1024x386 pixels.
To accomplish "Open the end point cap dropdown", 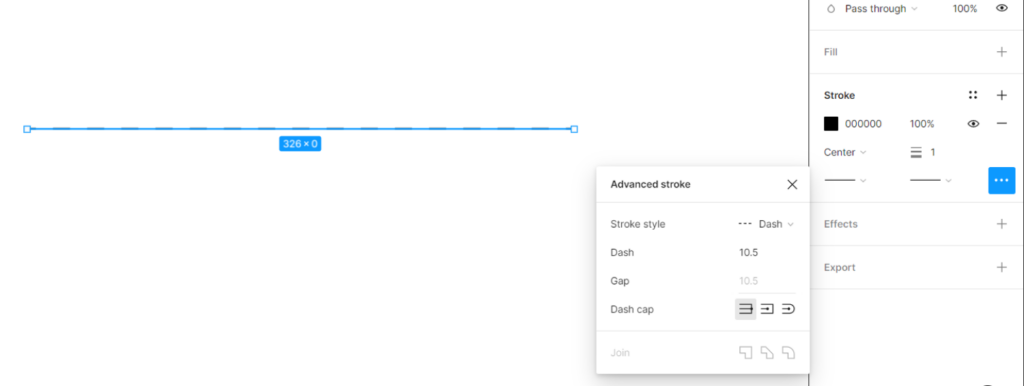I will [931, 180].
